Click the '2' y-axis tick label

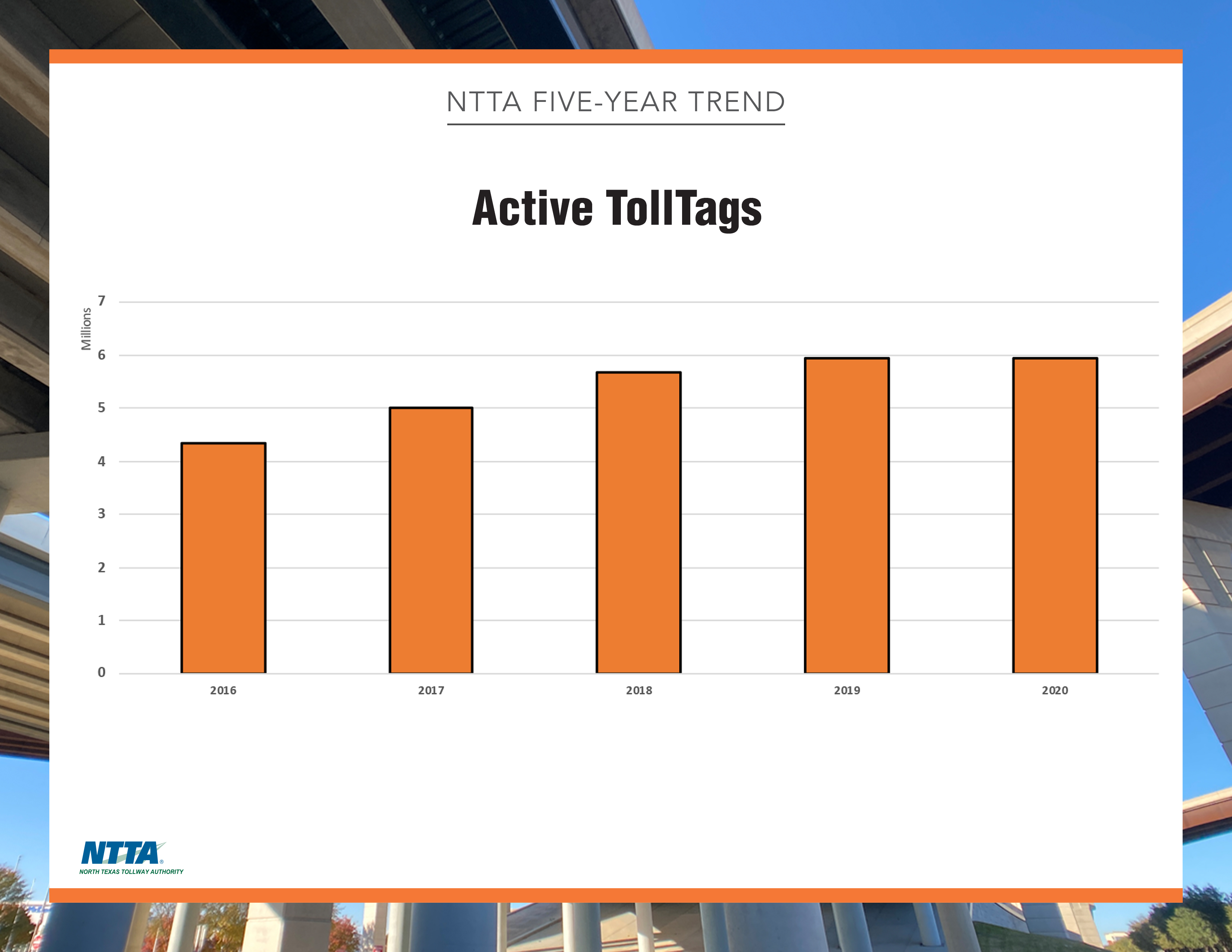(102, 567)
